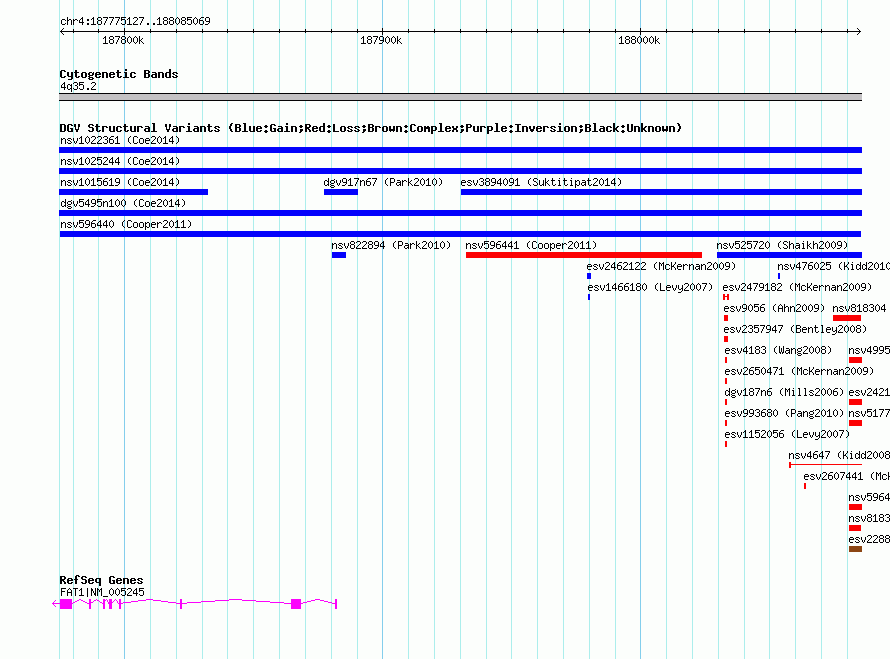Click esv2650471 (McKernan2009) label
Viewport: 890px width, 659px height.
[799, 371]
